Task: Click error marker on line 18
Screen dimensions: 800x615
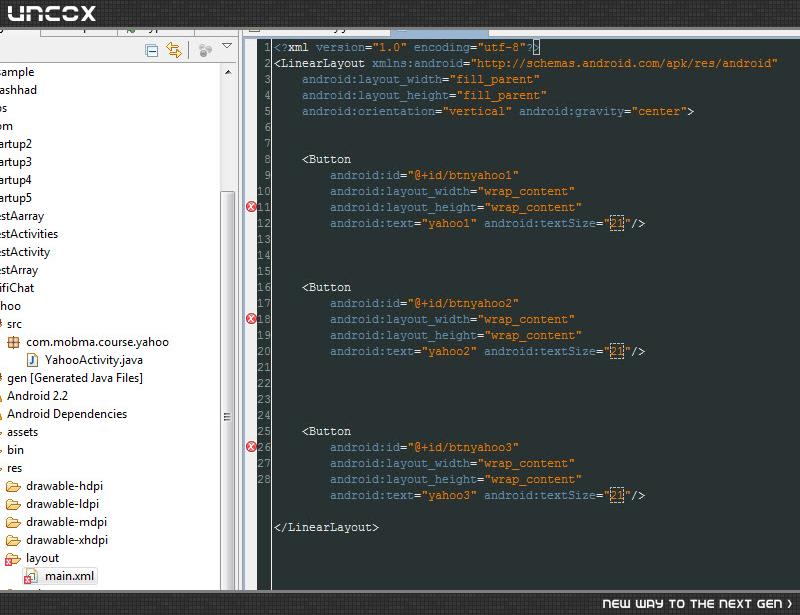Action: click(251, 318)
